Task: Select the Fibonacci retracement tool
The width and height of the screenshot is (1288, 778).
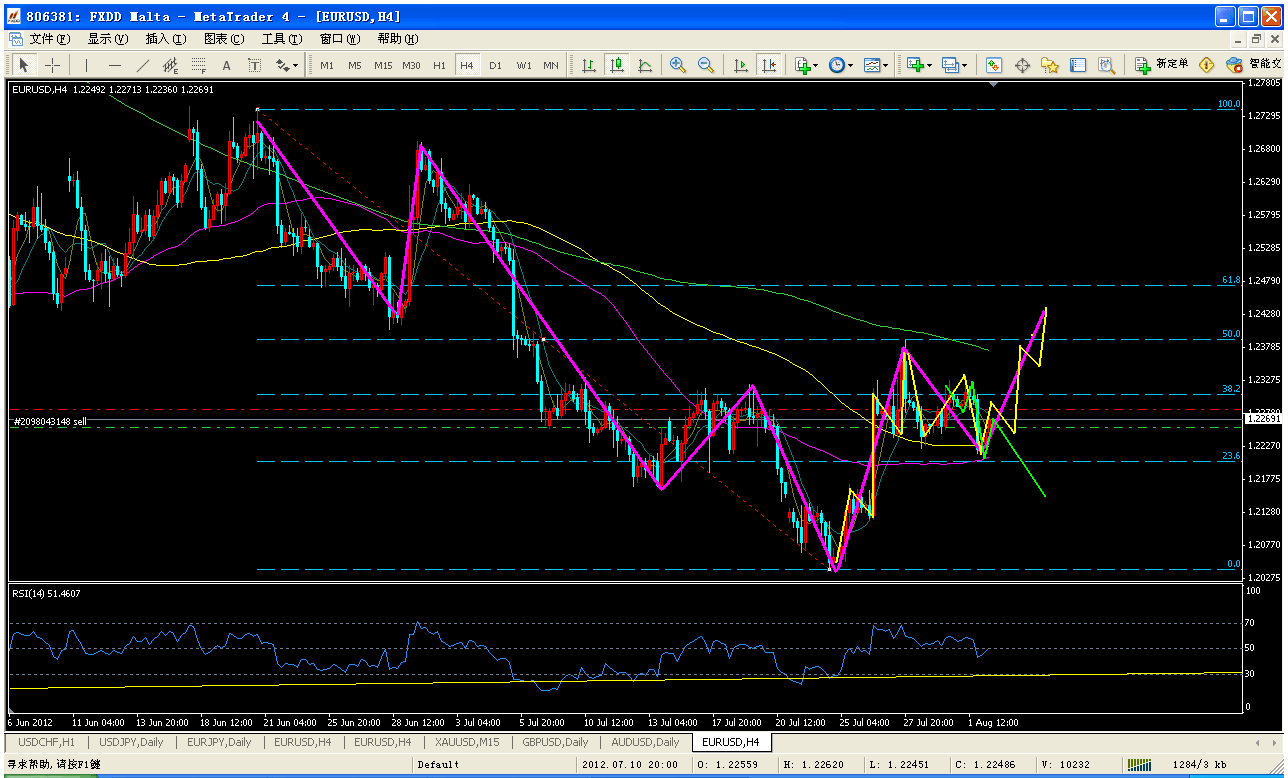Action: coord(199,65)
